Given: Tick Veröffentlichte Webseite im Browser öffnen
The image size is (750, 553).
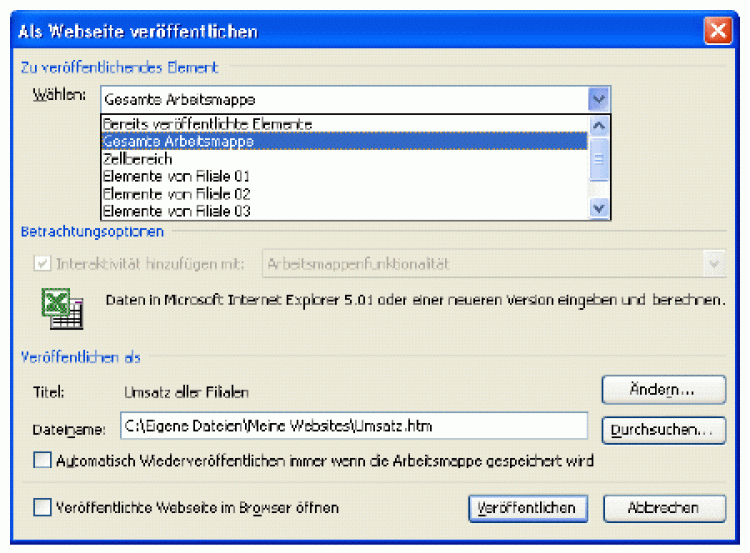Looking at the screenshot, I should click(42, 508).
